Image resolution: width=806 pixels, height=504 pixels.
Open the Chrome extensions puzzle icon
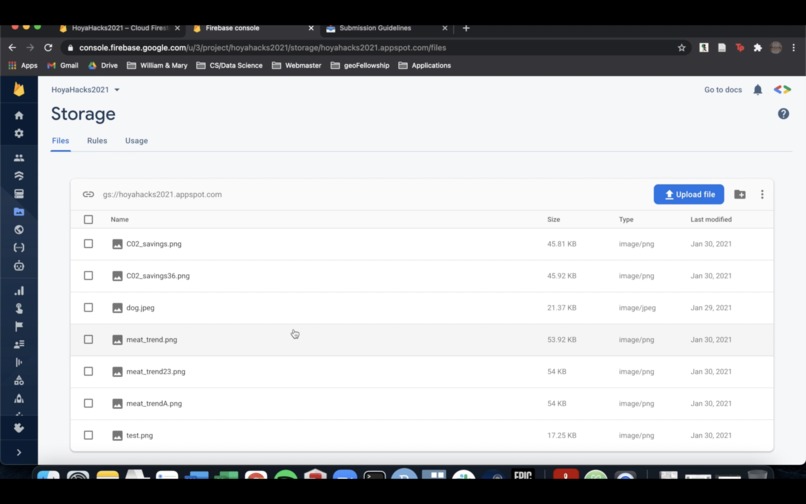(758, 48)
